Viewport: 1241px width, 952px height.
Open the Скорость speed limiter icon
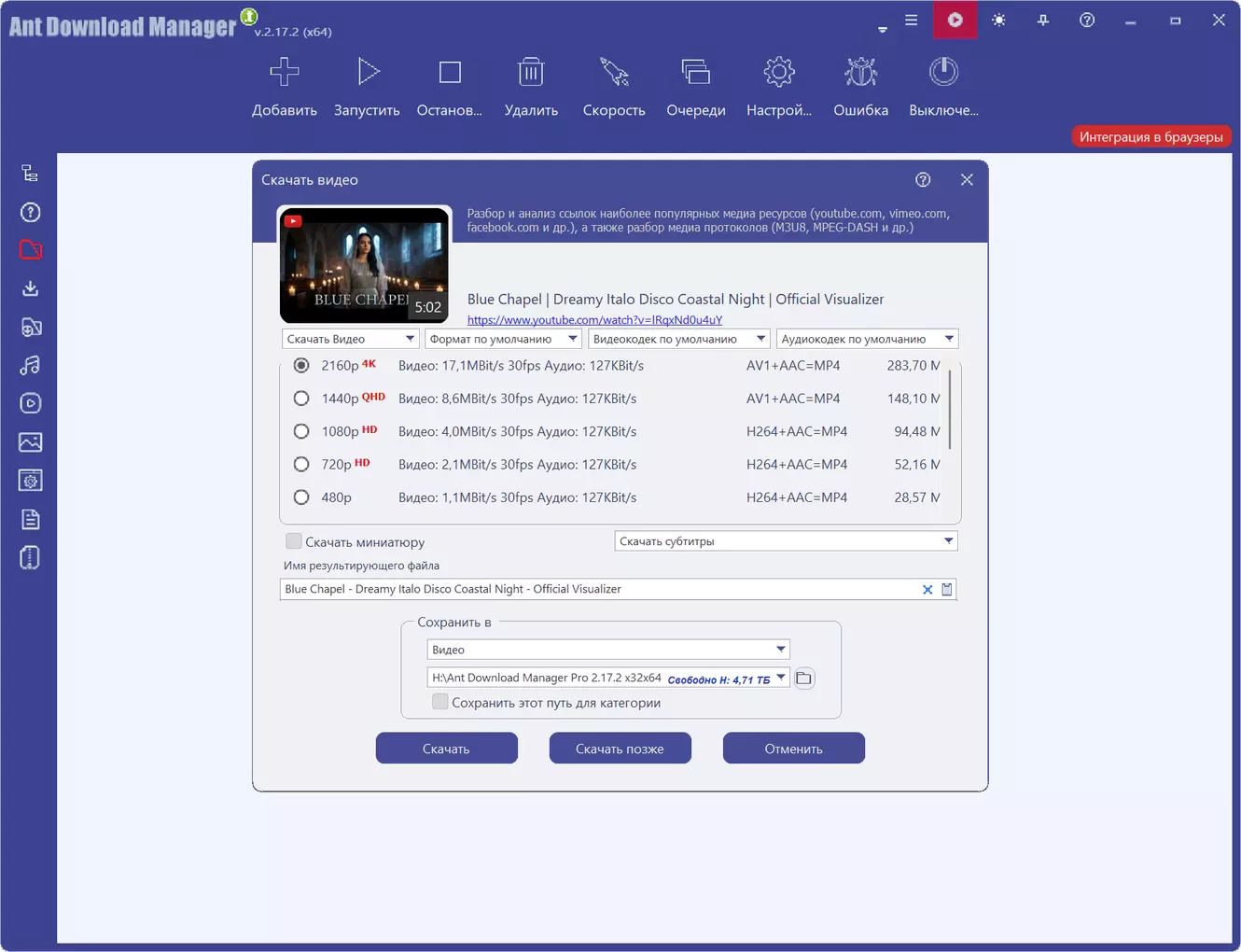pyautogui.click(x=614, y=72)
